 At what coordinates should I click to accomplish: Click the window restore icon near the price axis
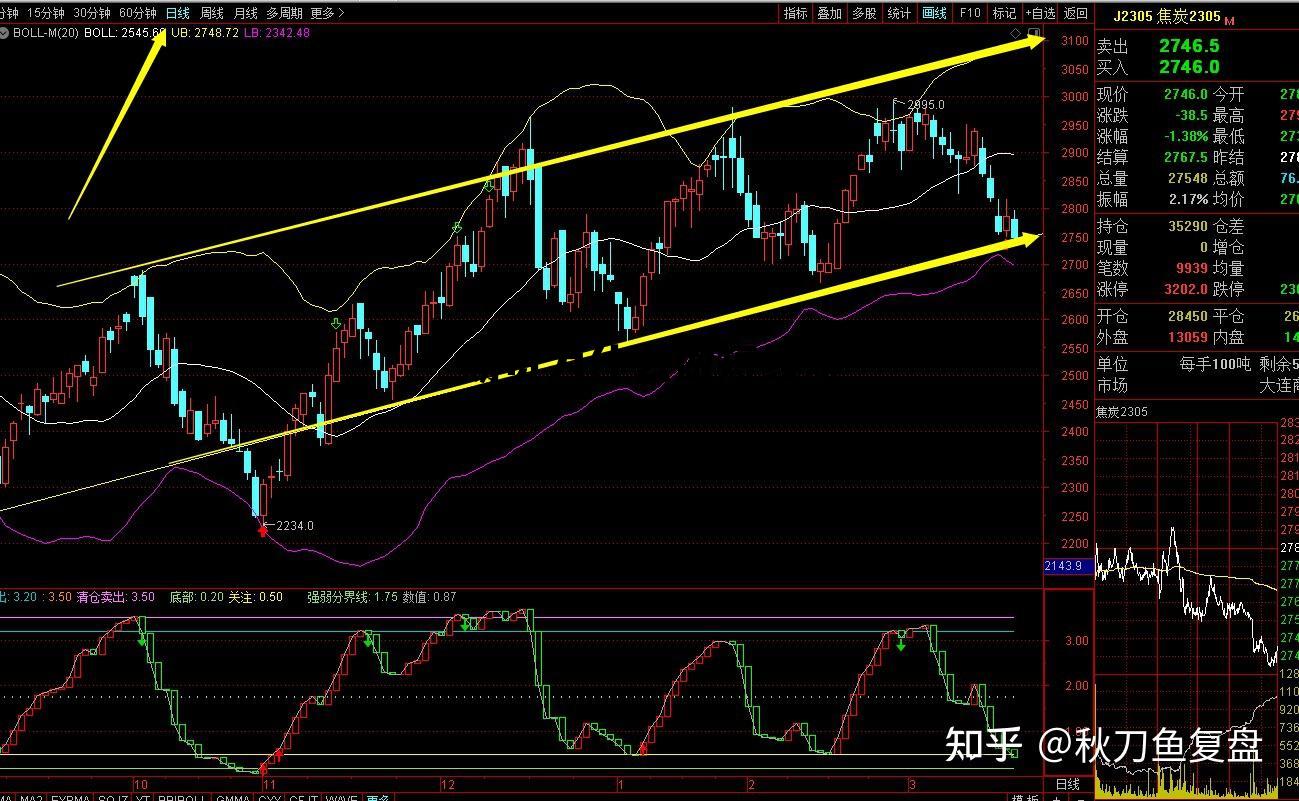pos(1032,33)
